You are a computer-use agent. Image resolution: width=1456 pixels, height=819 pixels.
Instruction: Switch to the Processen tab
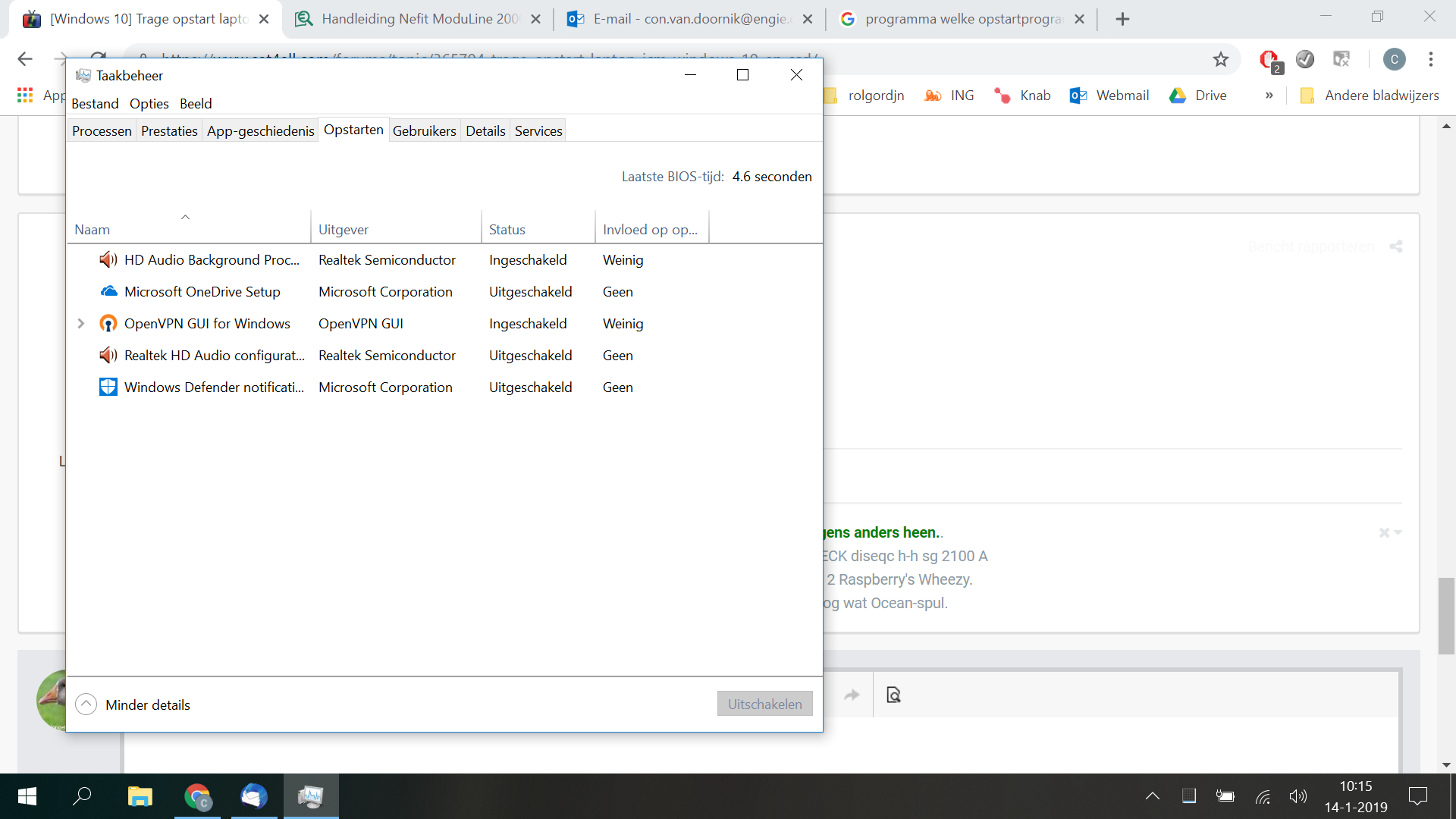(102, 131)
